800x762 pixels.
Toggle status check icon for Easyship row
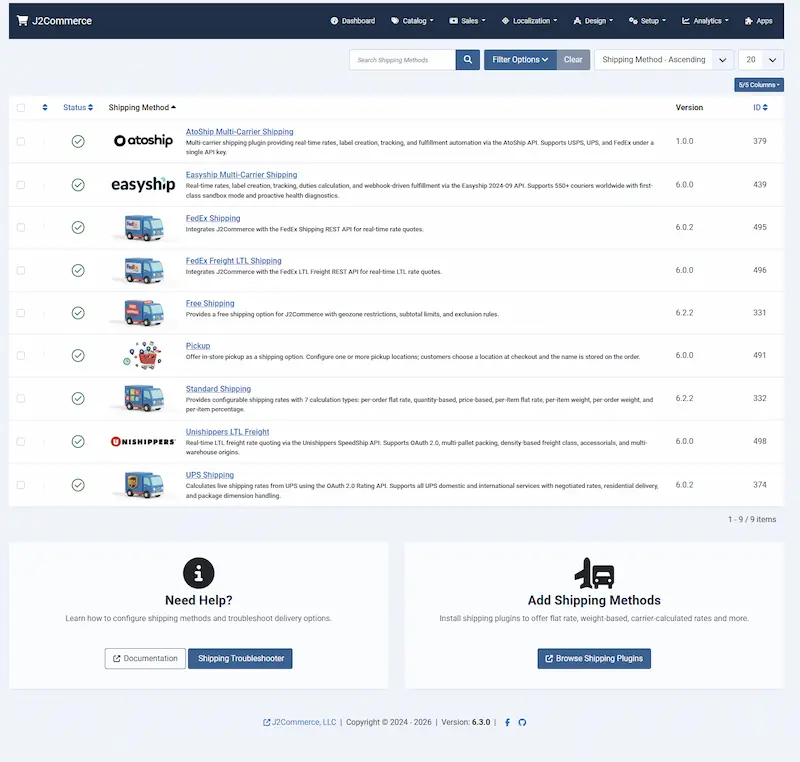(78, 185)
